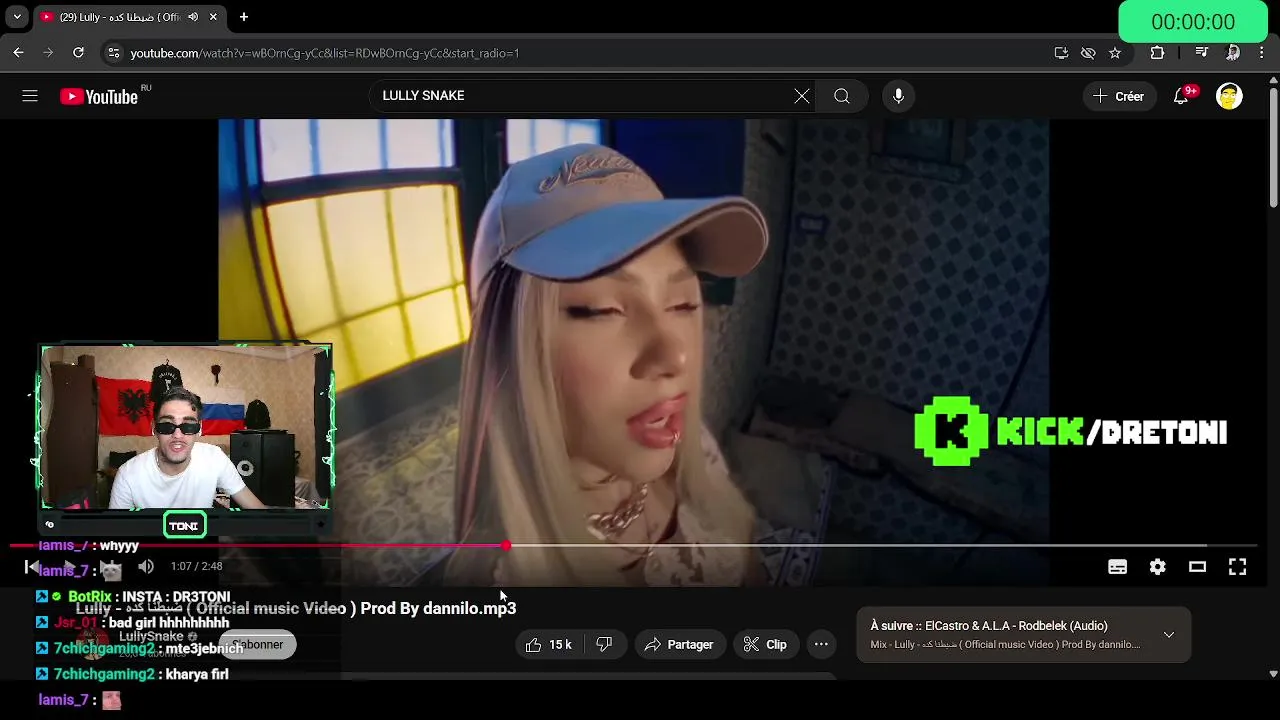Screen dimensions: 1280x720
Task: View site information icon in address bar
Action: pyautogui.click(x=113, y=53)
